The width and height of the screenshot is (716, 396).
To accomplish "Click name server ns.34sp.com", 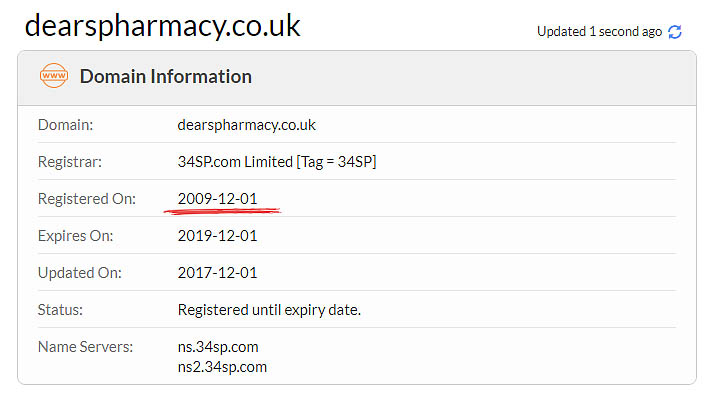I will (218, 347).
